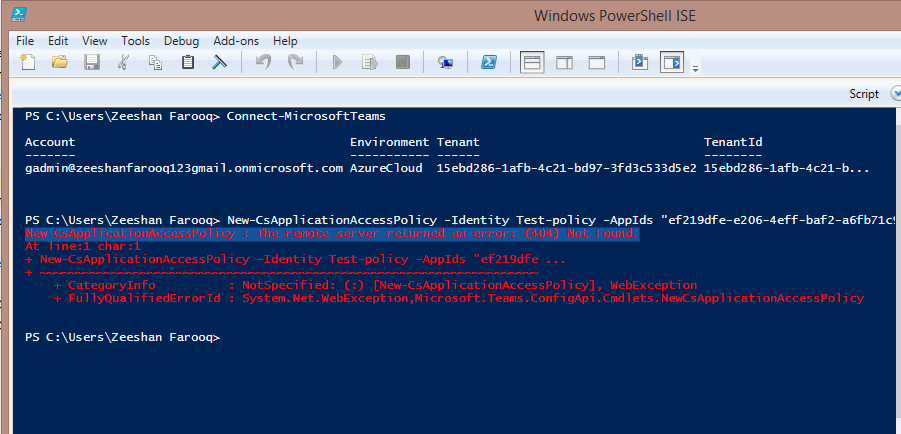Image resolution: width=901 pixels, height=434 pixels.
Task: Open the View menu
Action: click(x=94, y=41)
